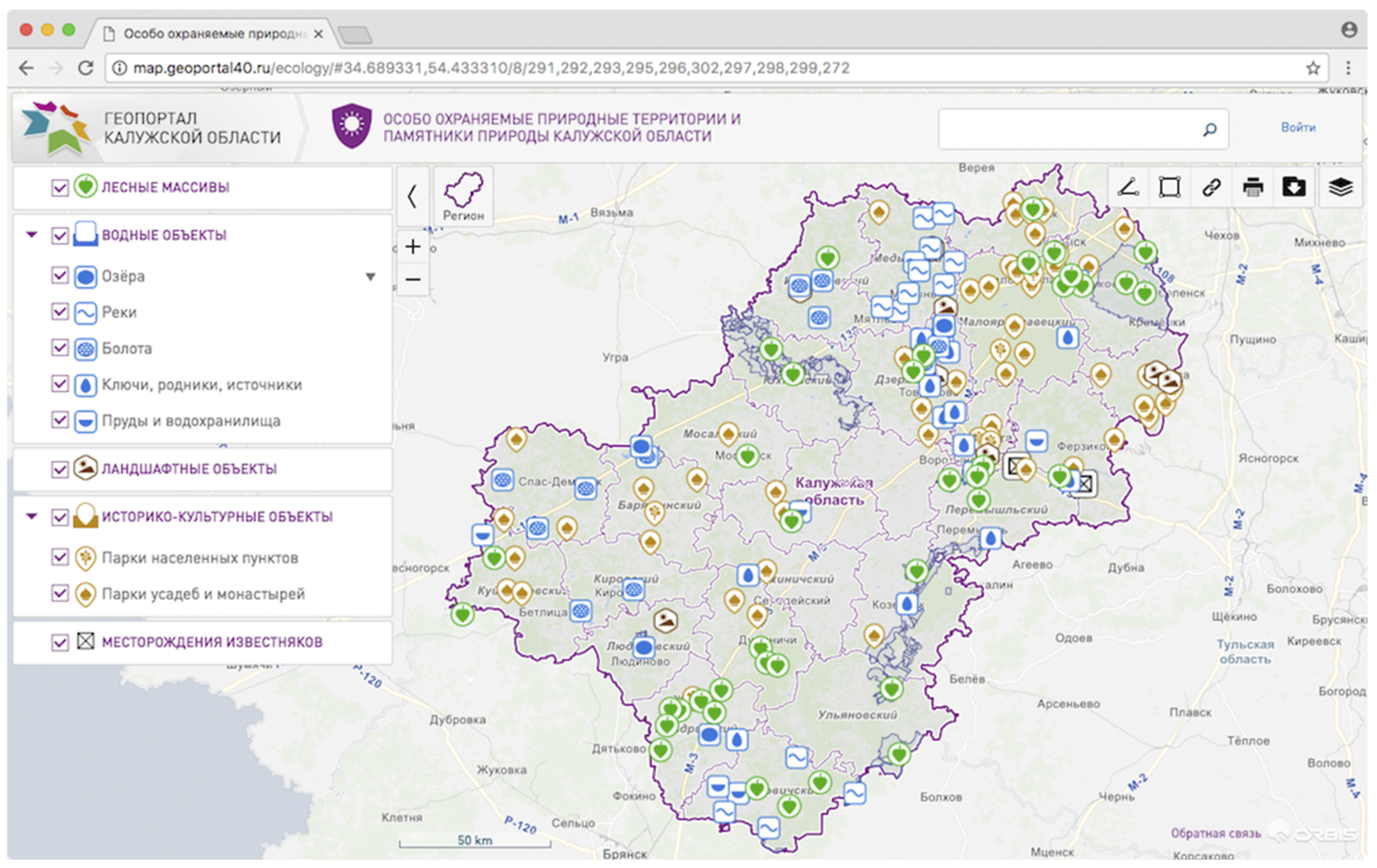
Task: Uncheck Месторождения известняков checkbox
Action: click(x=60, y=643)
